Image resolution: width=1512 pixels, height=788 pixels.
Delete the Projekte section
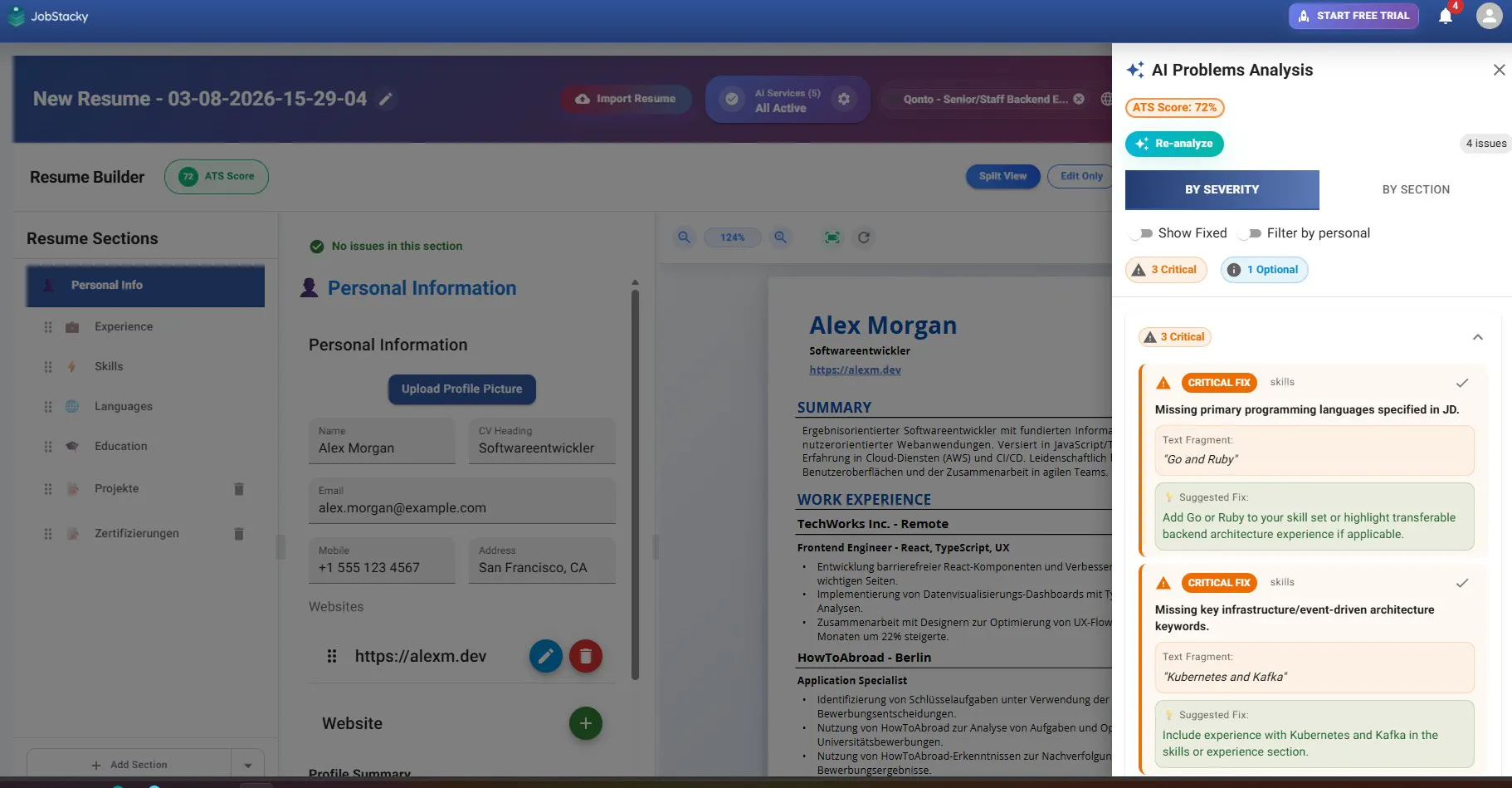239,489
